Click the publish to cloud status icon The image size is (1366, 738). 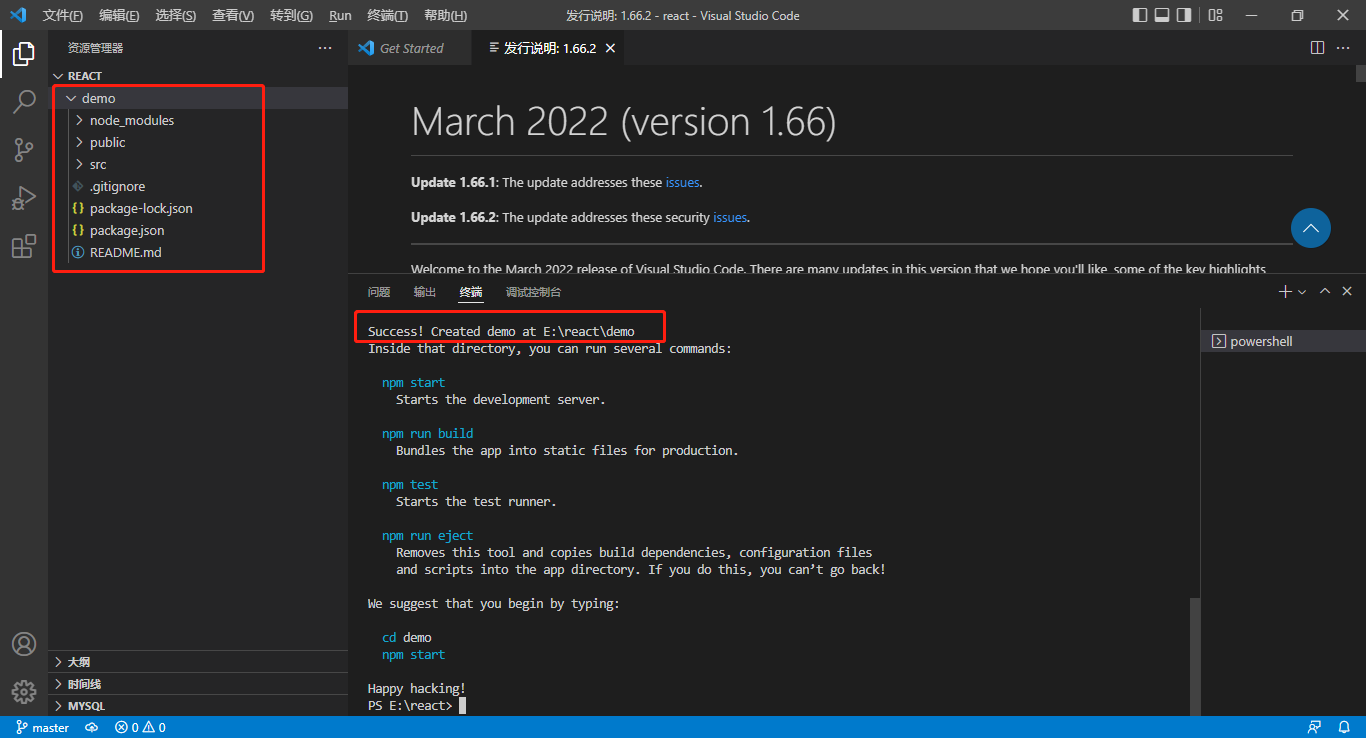[92, 727]
